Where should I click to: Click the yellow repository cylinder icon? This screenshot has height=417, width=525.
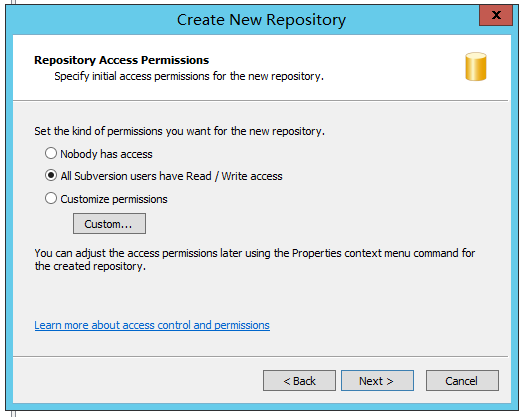coord(476,66)
